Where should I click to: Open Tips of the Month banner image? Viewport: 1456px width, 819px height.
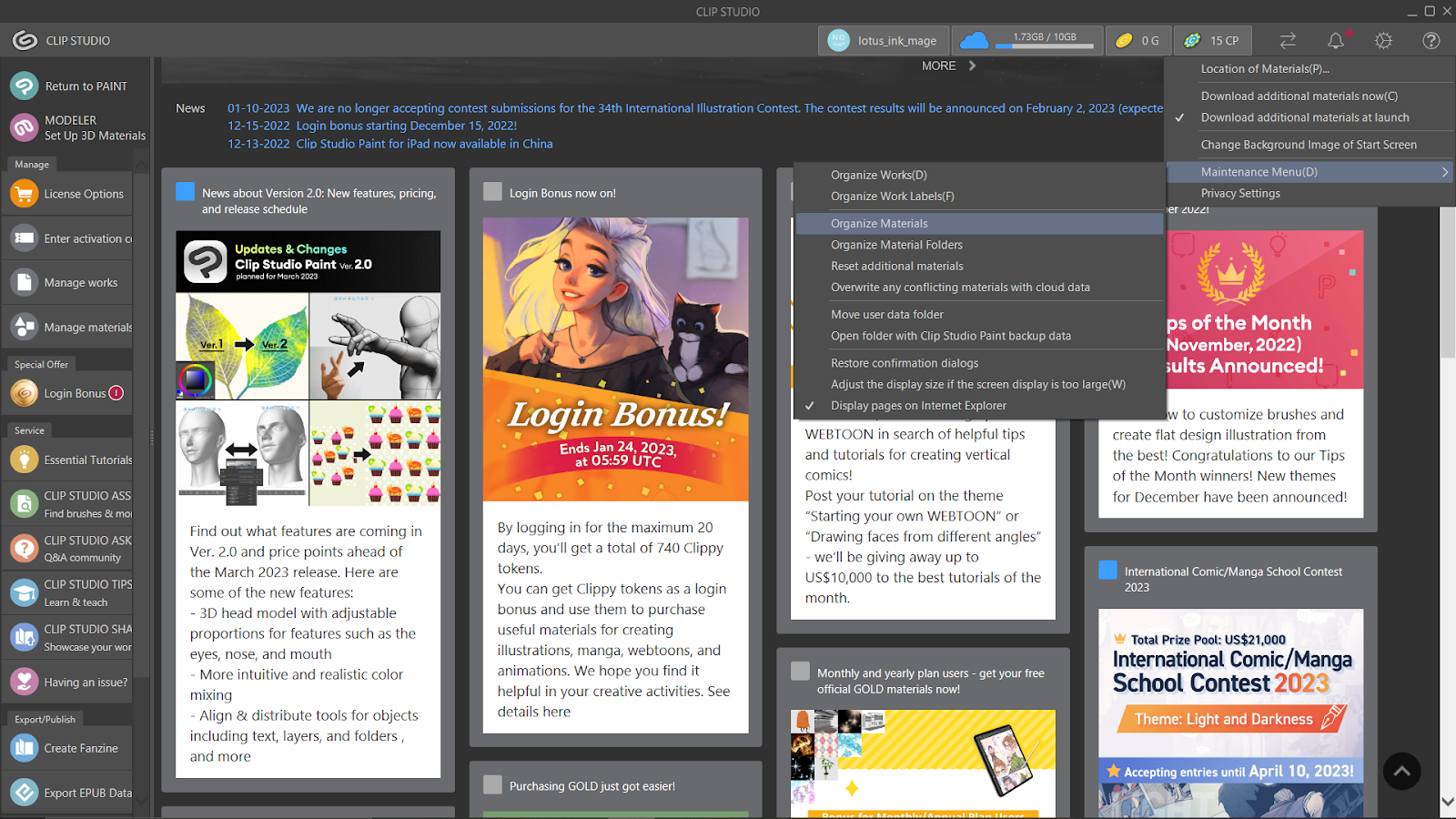point(1265,309)
